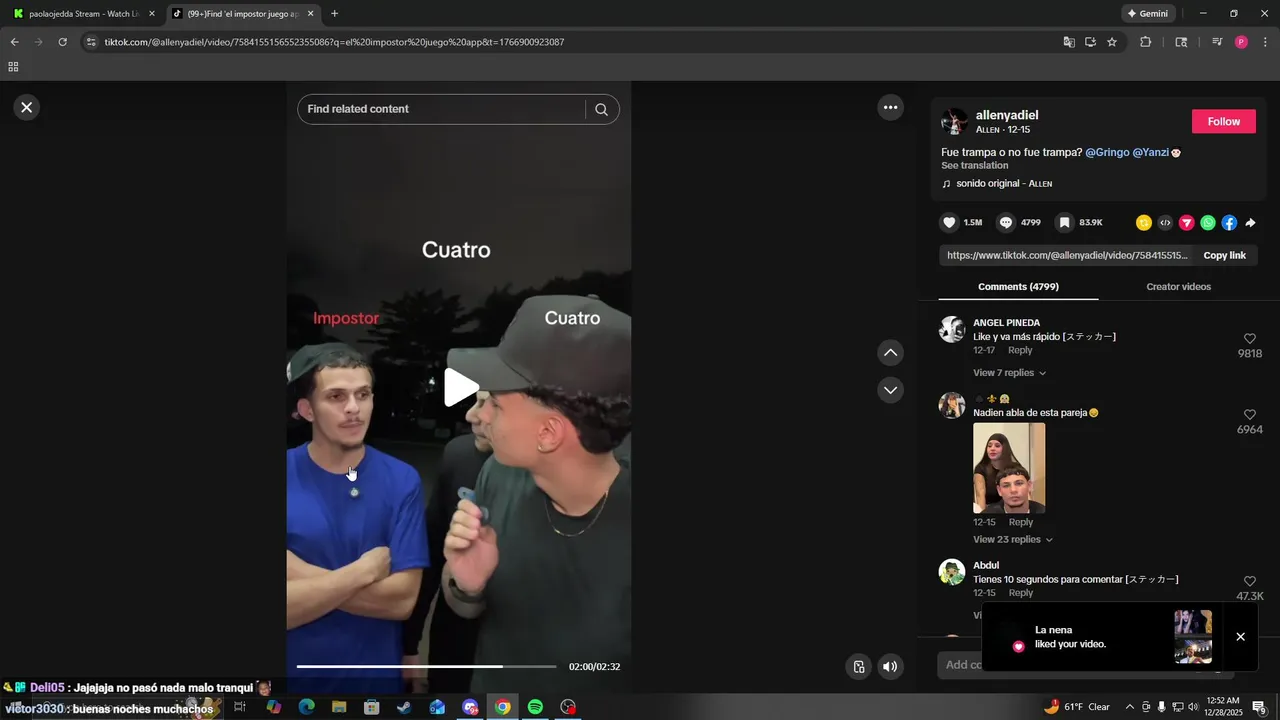Open the three-dot video options menu
Viewport: 1280px width, 720px height.
(890, 107)
